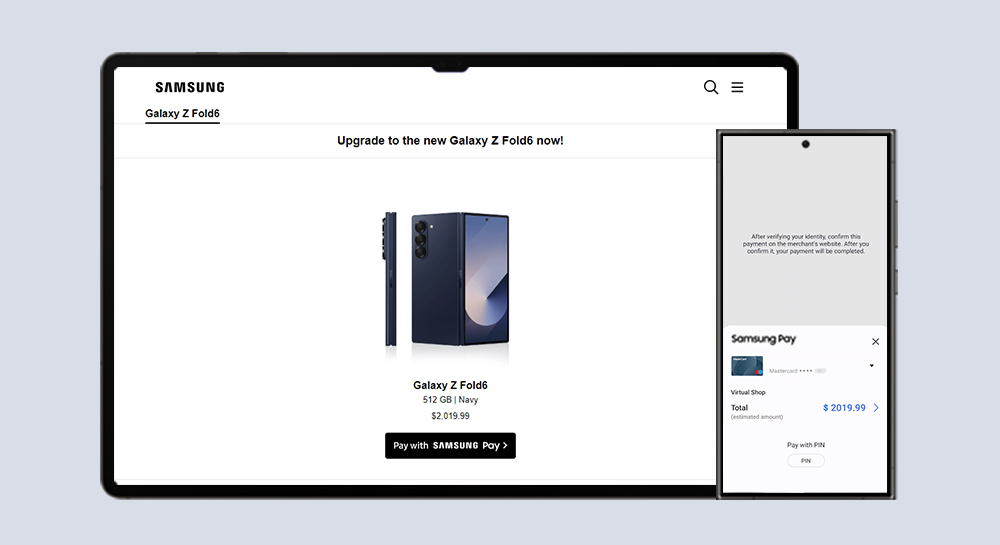Click the $ 2019.99 total amount
The height and width of the screenshot is (545, 1000).
(x=844, y=408)
